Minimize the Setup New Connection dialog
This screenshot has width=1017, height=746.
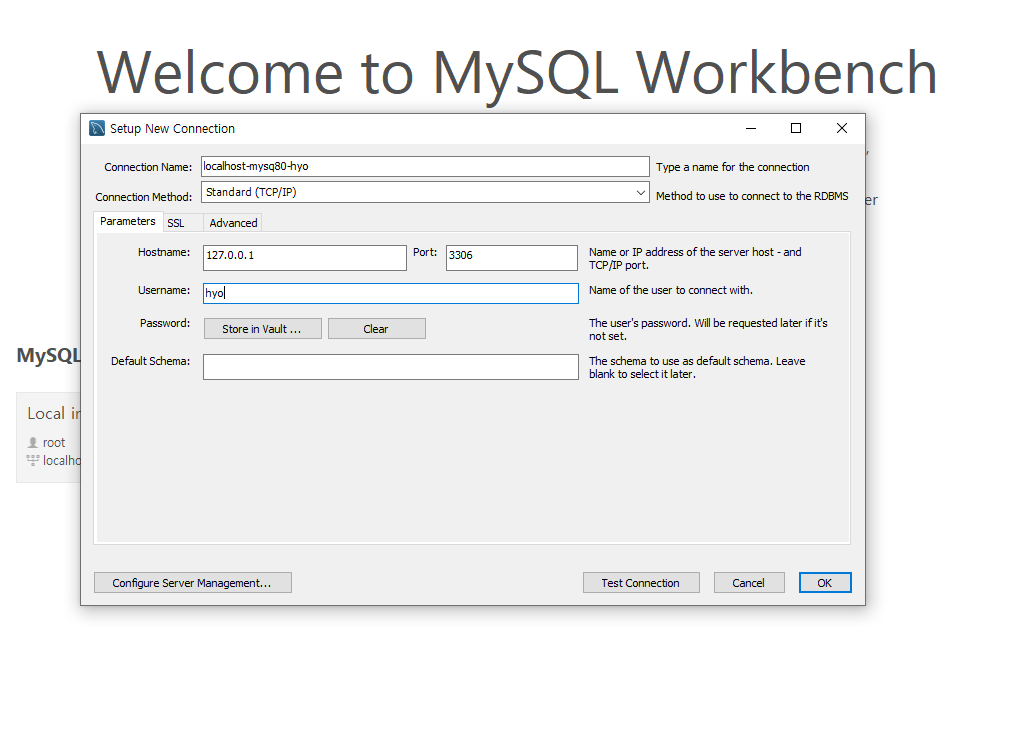(751, 128)
